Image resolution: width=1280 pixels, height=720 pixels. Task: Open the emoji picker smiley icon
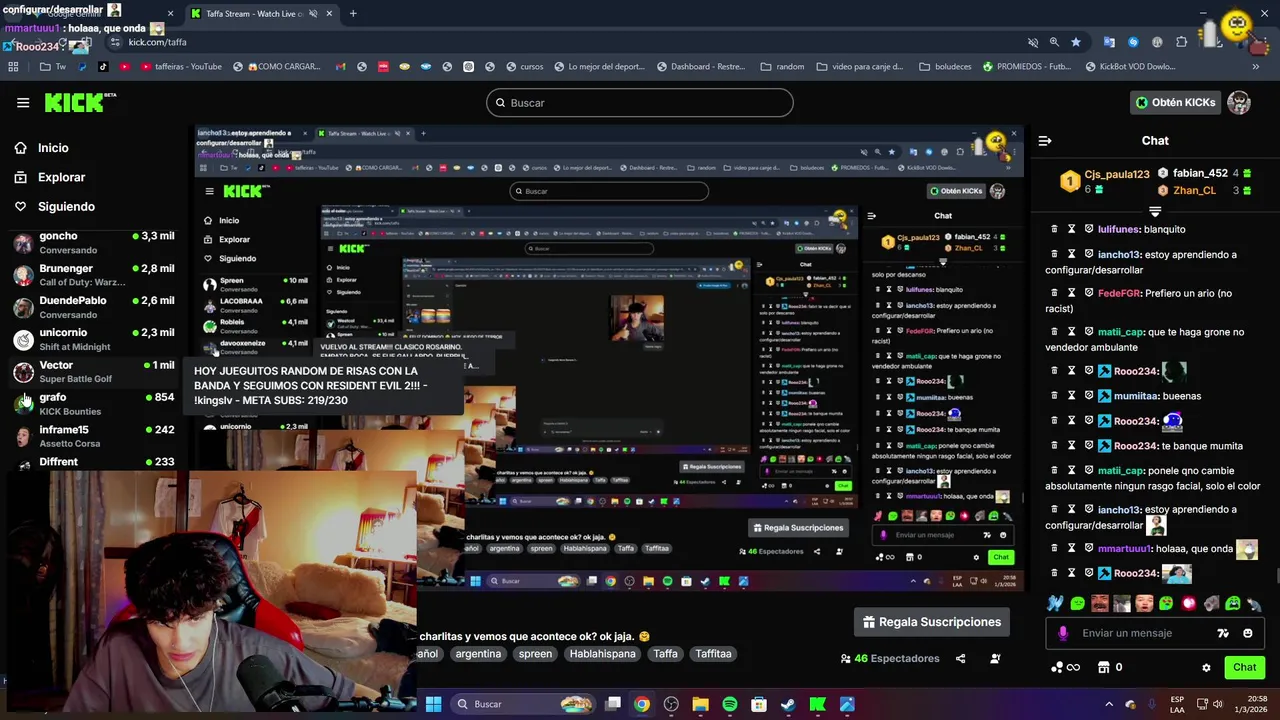tap(1247, 633)
